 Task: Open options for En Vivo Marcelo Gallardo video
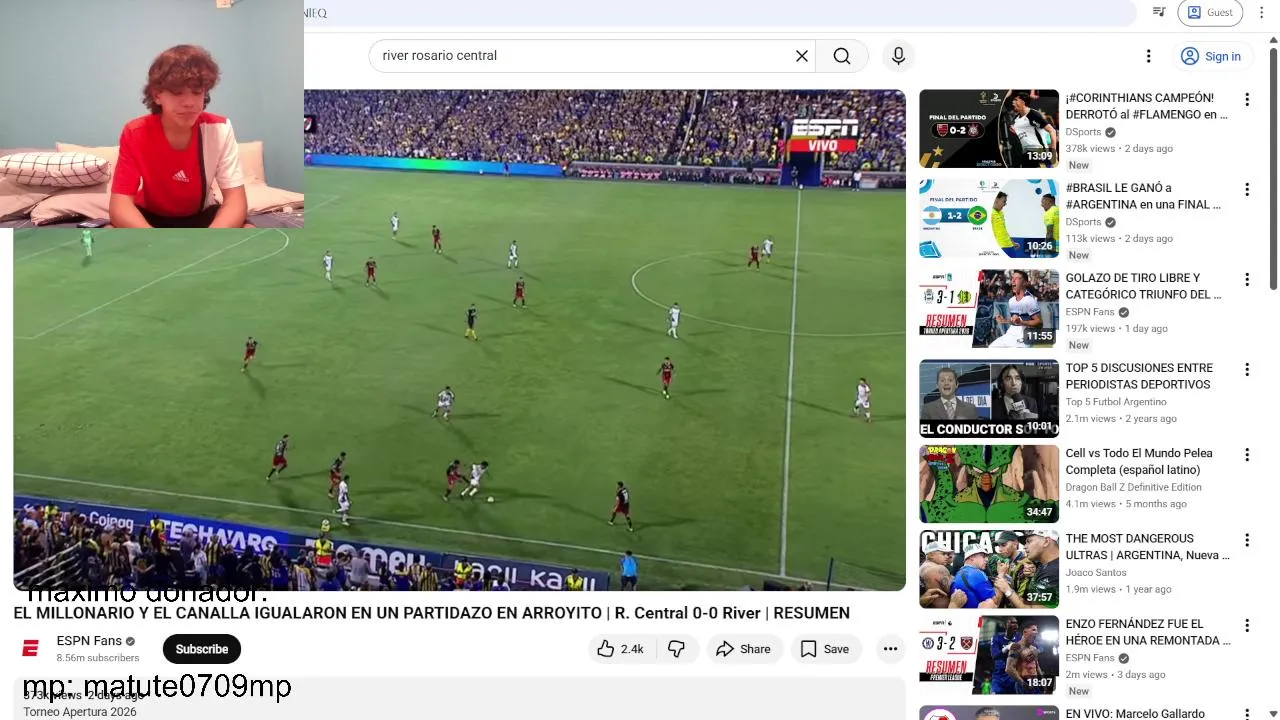[x=1246, y=713]
